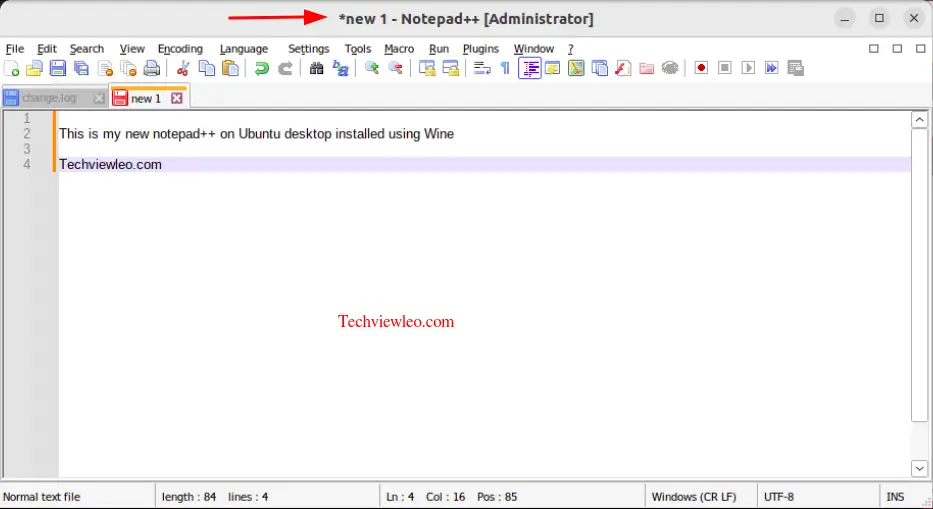The width and height of the screenshot is (933, 509).
Task: Start macro recording with red dot
Action: [701, 68]
